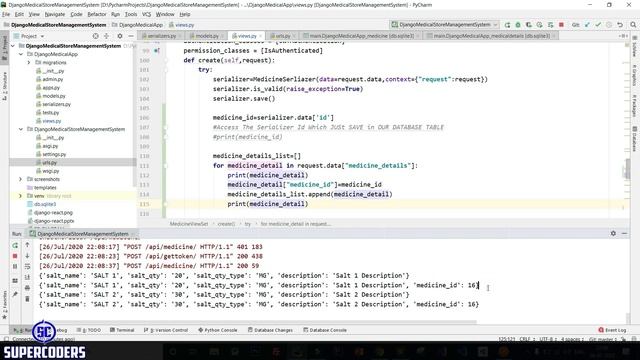The width and height of the screenshot is (640, 360).
Task: Click the create() breadcrumb
Action: point(226,224)
